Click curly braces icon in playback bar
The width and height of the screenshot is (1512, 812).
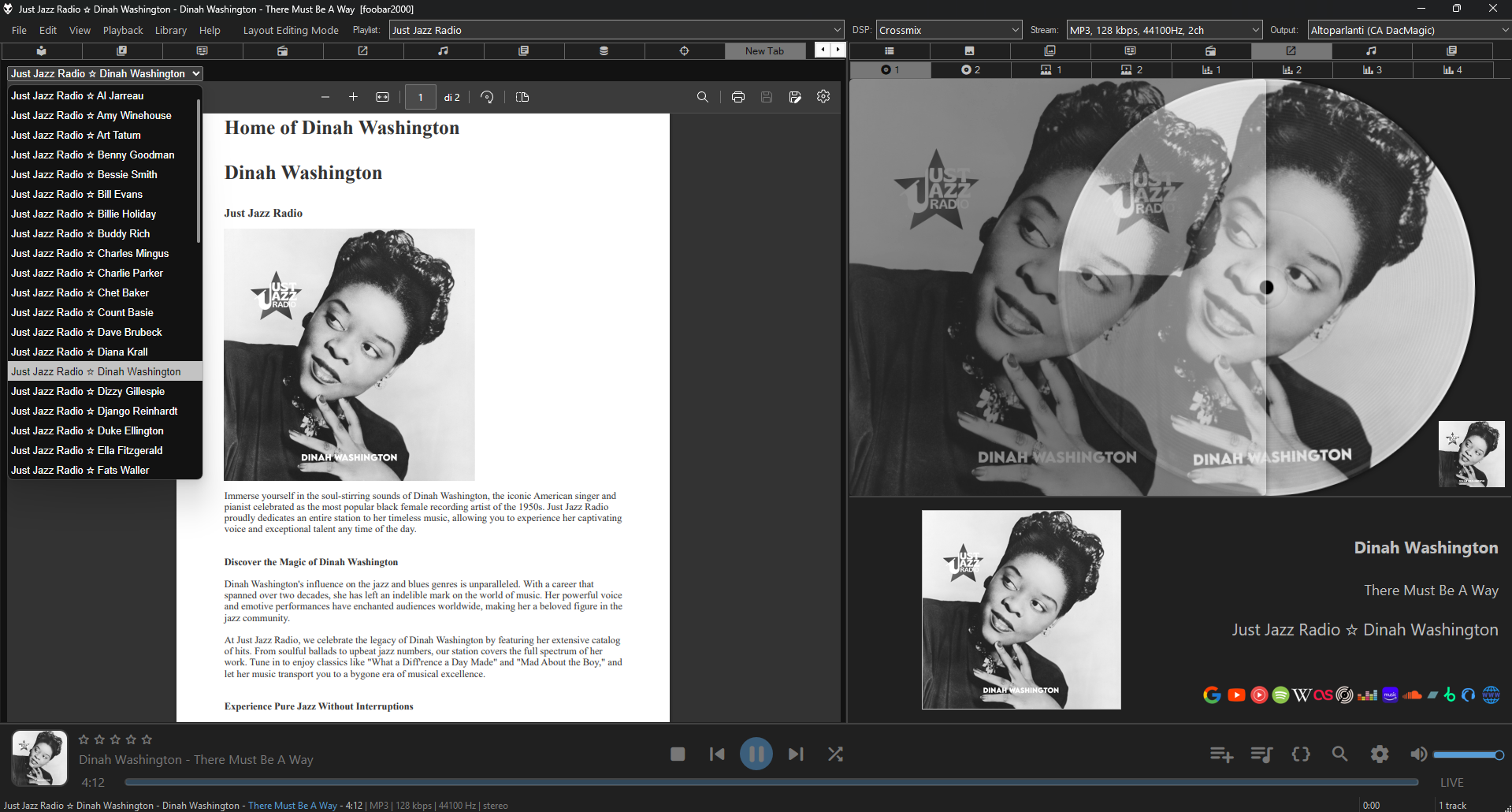pos(1301,754)
